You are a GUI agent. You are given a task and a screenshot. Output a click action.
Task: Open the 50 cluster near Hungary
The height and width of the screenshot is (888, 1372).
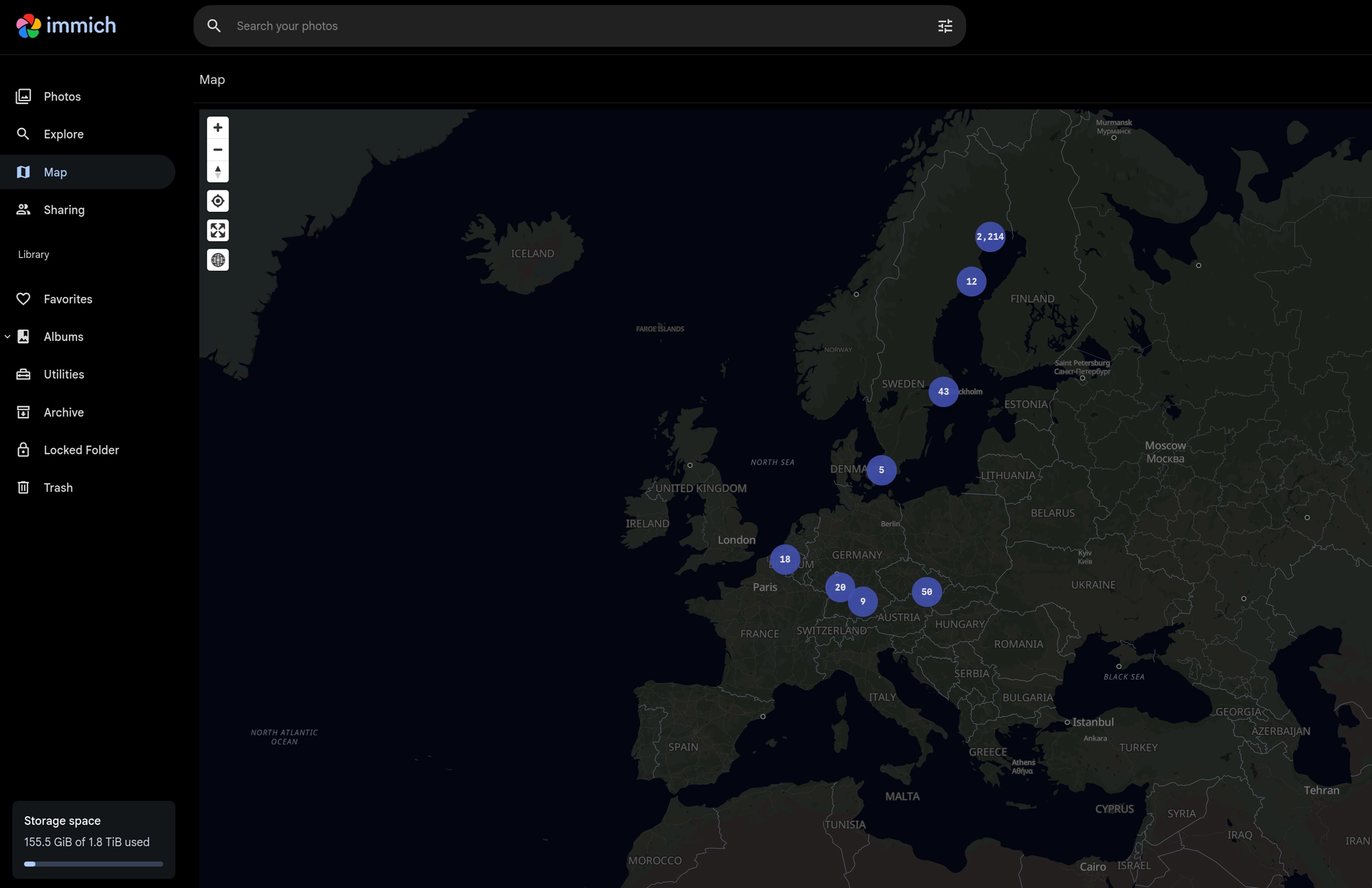(927, 592)
